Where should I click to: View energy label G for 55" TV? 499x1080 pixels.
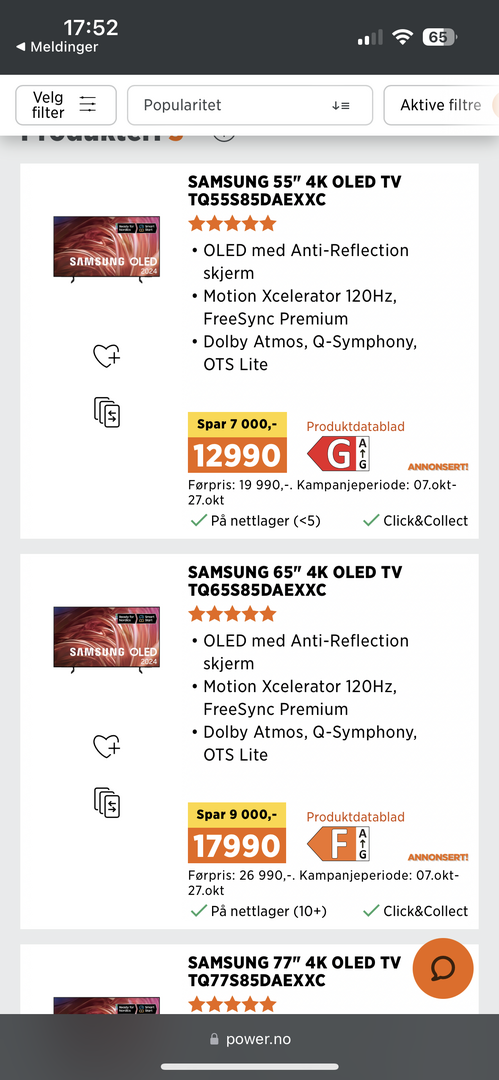[x=338, y=455]
